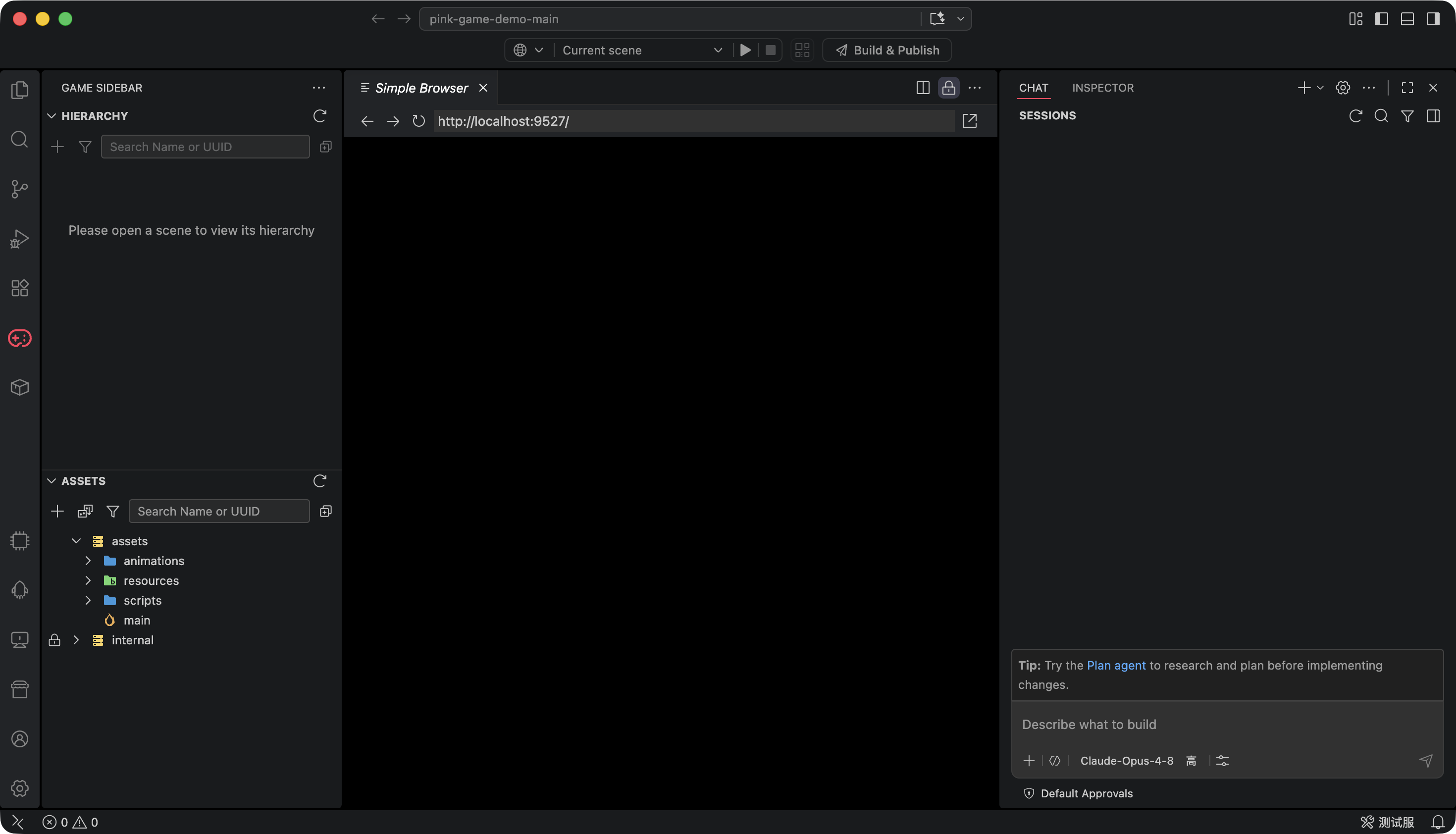Expand the animations folder
Image resolution: width=1456 pixels, height=834 pixels.
(x=88, y=561)
